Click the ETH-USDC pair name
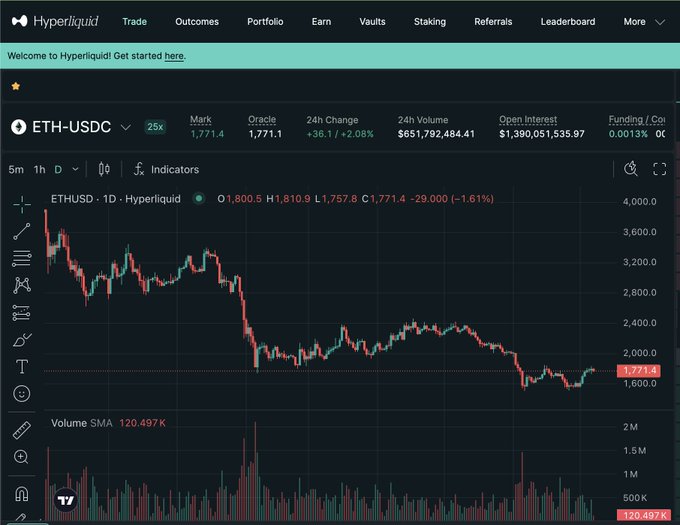680x525 pixels. (72, 127)
